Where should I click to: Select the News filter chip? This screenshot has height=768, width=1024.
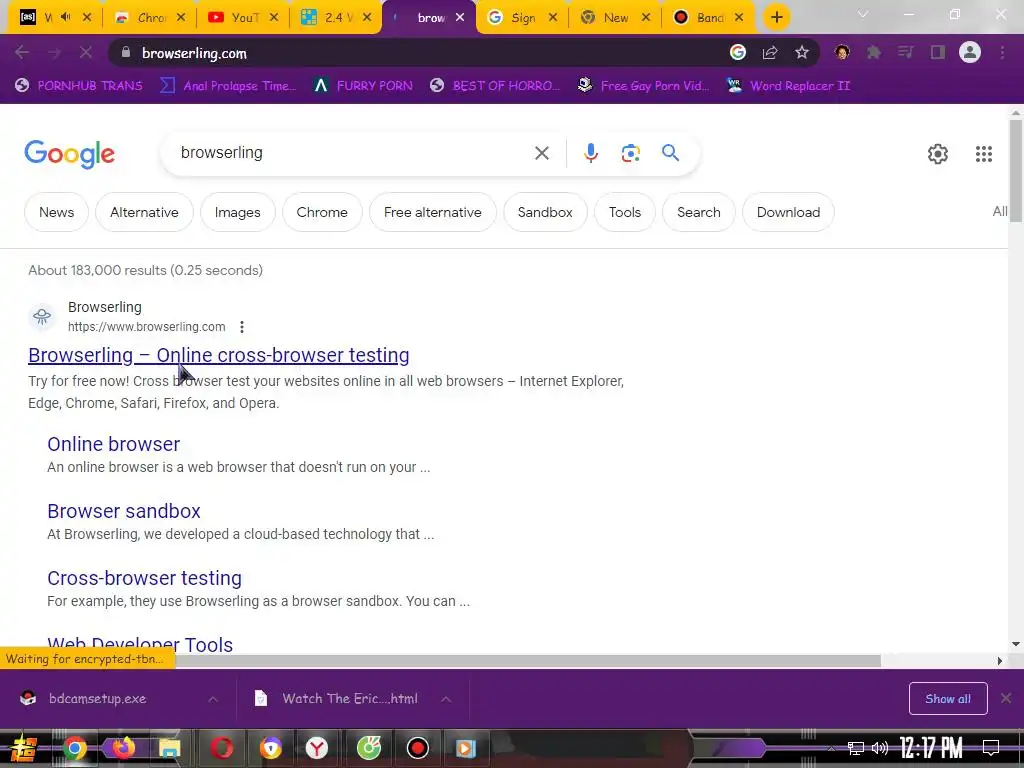click(57, 212)
